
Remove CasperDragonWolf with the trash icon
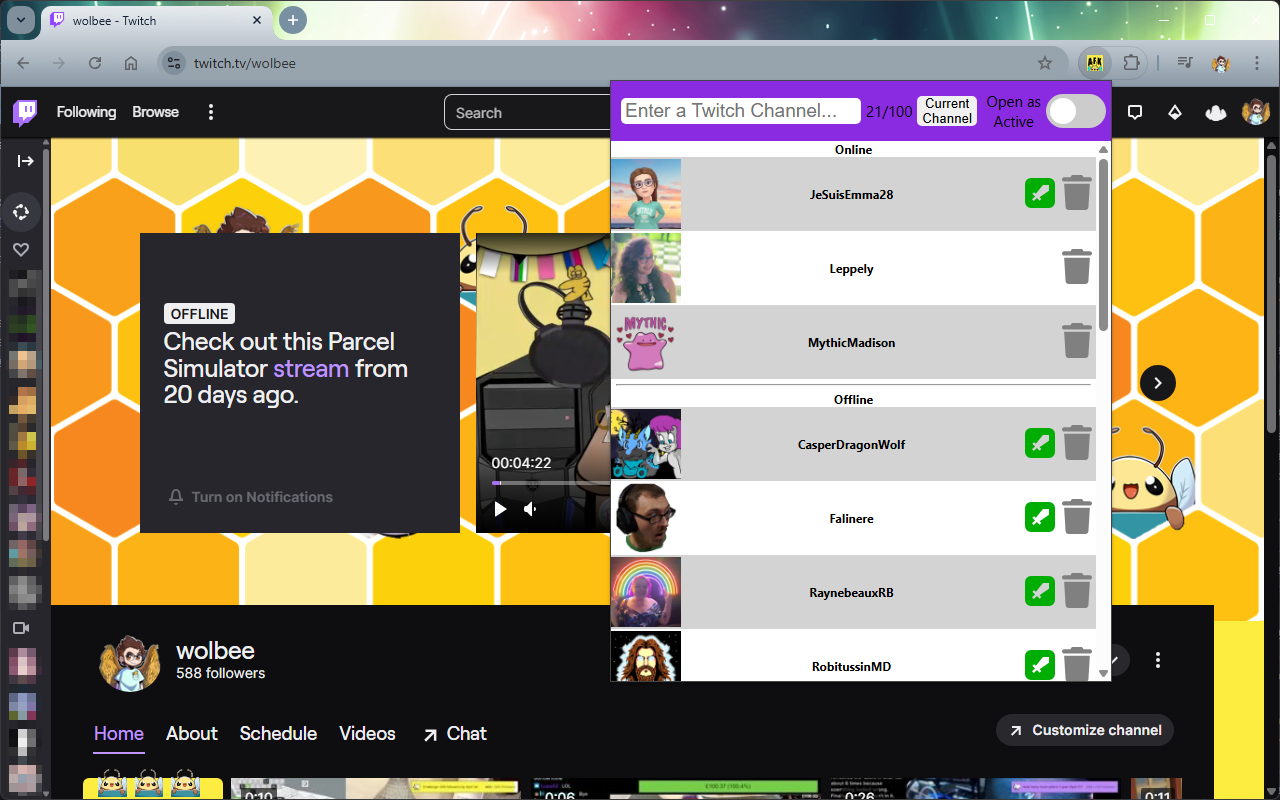pos(1077,443)
